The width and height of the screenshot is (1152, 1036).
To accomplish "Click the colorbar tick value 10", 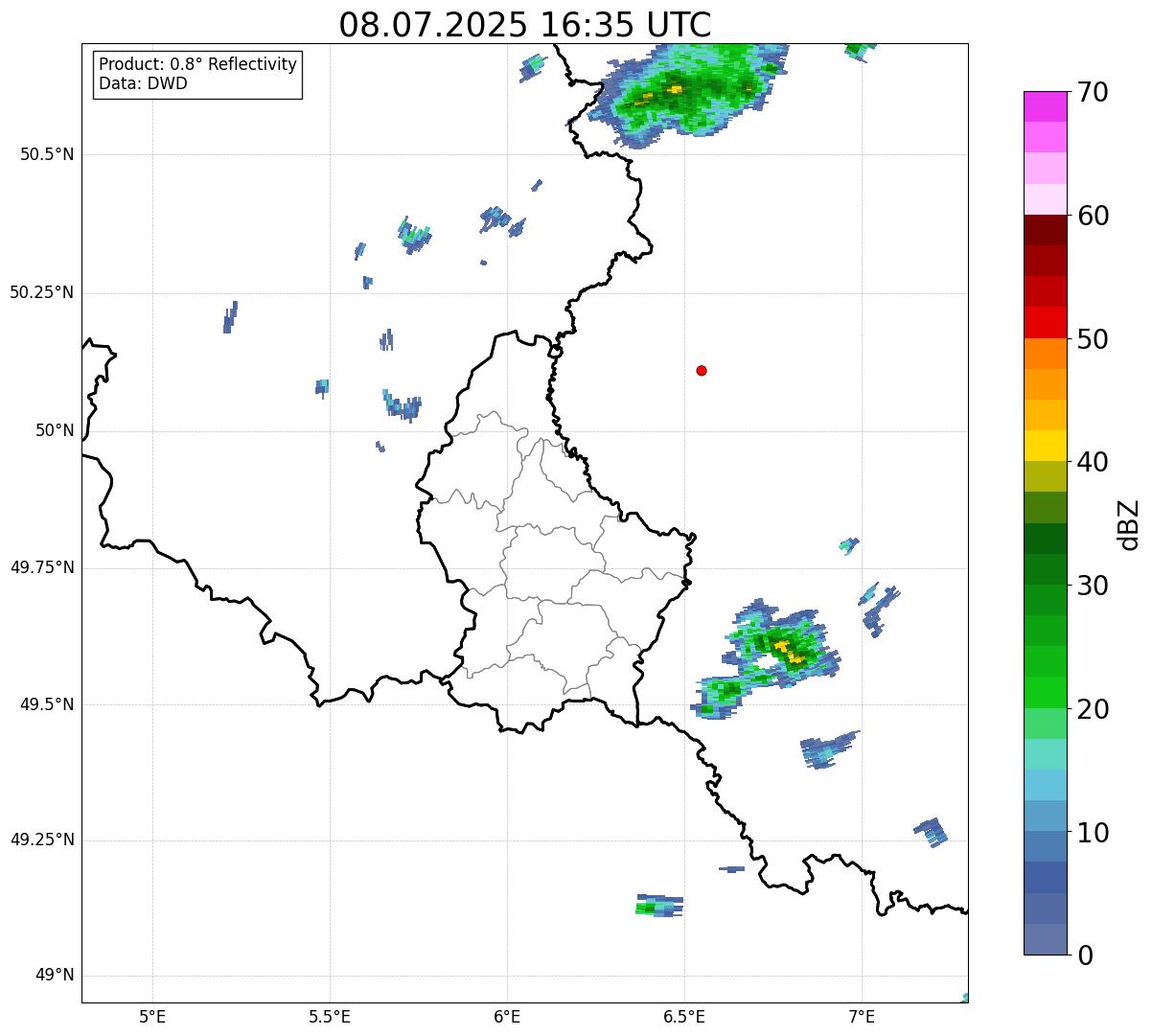I will [1094, 832].
